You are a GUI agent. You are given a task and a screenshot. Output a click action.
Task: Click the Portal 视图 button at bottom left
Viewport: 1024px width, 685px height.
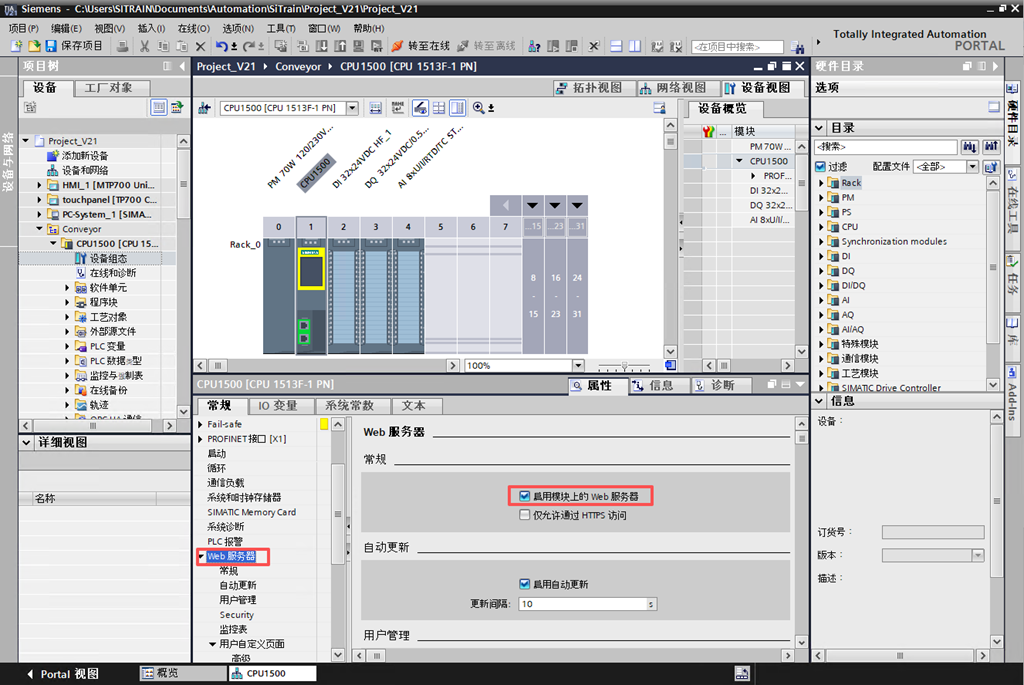[62, 674]
